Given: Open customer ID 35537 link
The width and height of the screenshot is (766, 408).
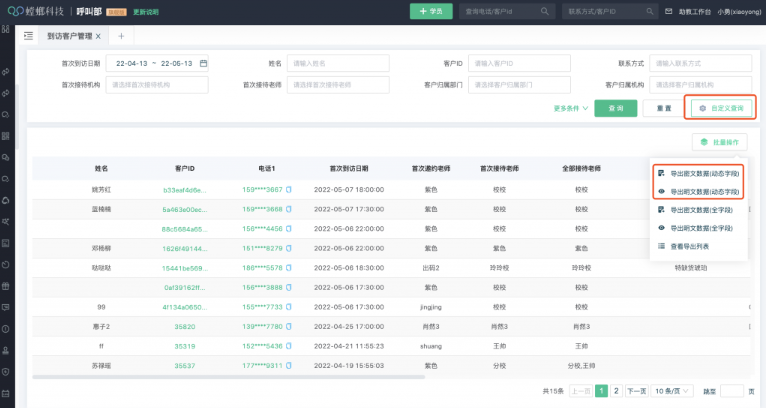Looking at the screenshot, I should tap(185, 365).
